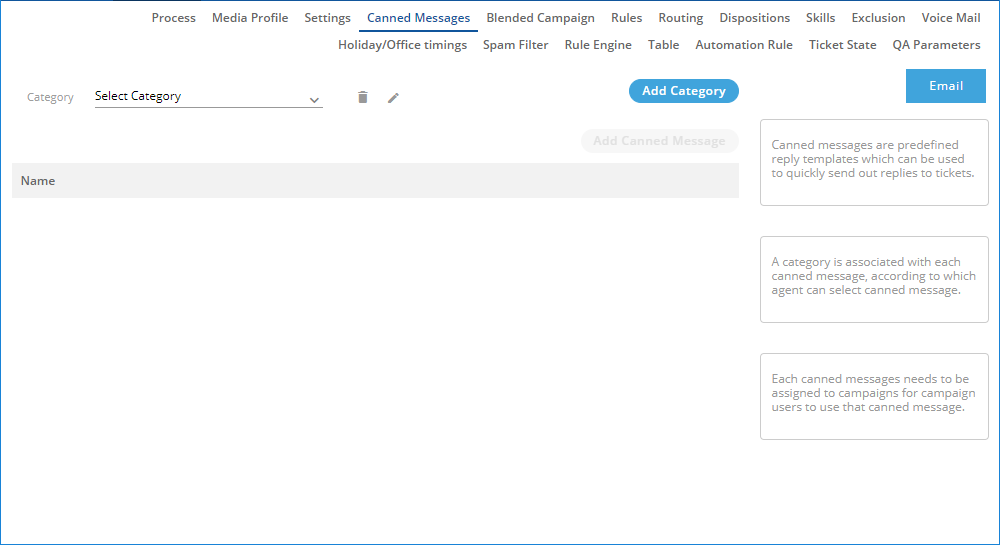The image size is (1000, 545).
Task: Click the Add Category button
Action: (684, 91)
